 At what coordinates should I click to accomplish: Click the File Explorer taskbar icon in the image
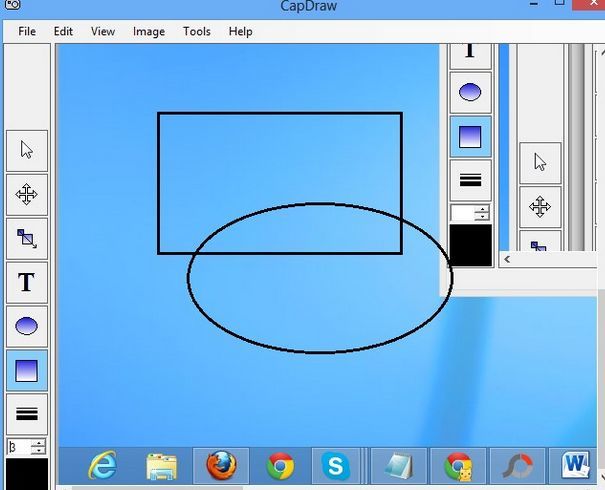pos(162,466)
